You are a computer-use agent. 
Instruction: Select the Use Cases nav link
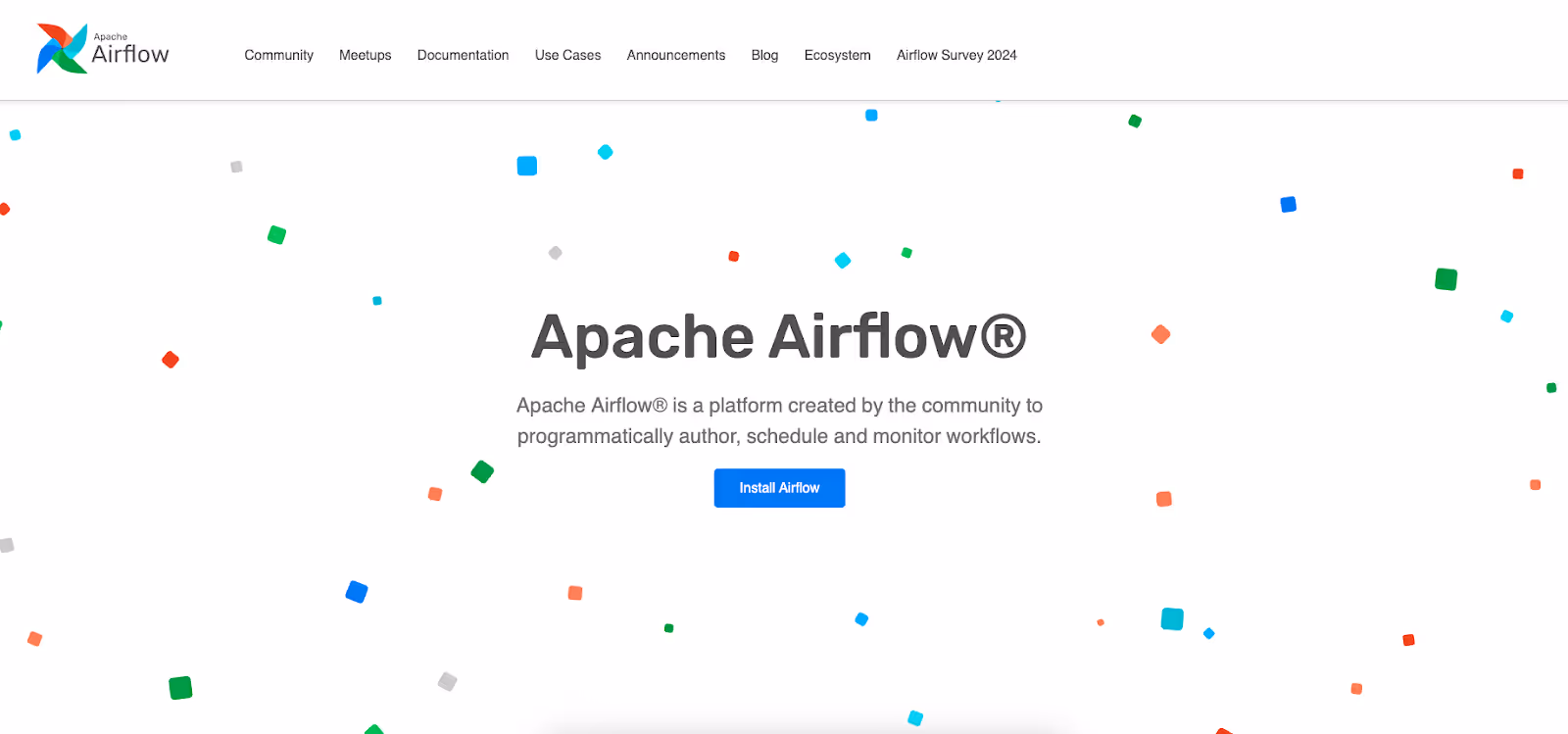click(x=567, y=55)
